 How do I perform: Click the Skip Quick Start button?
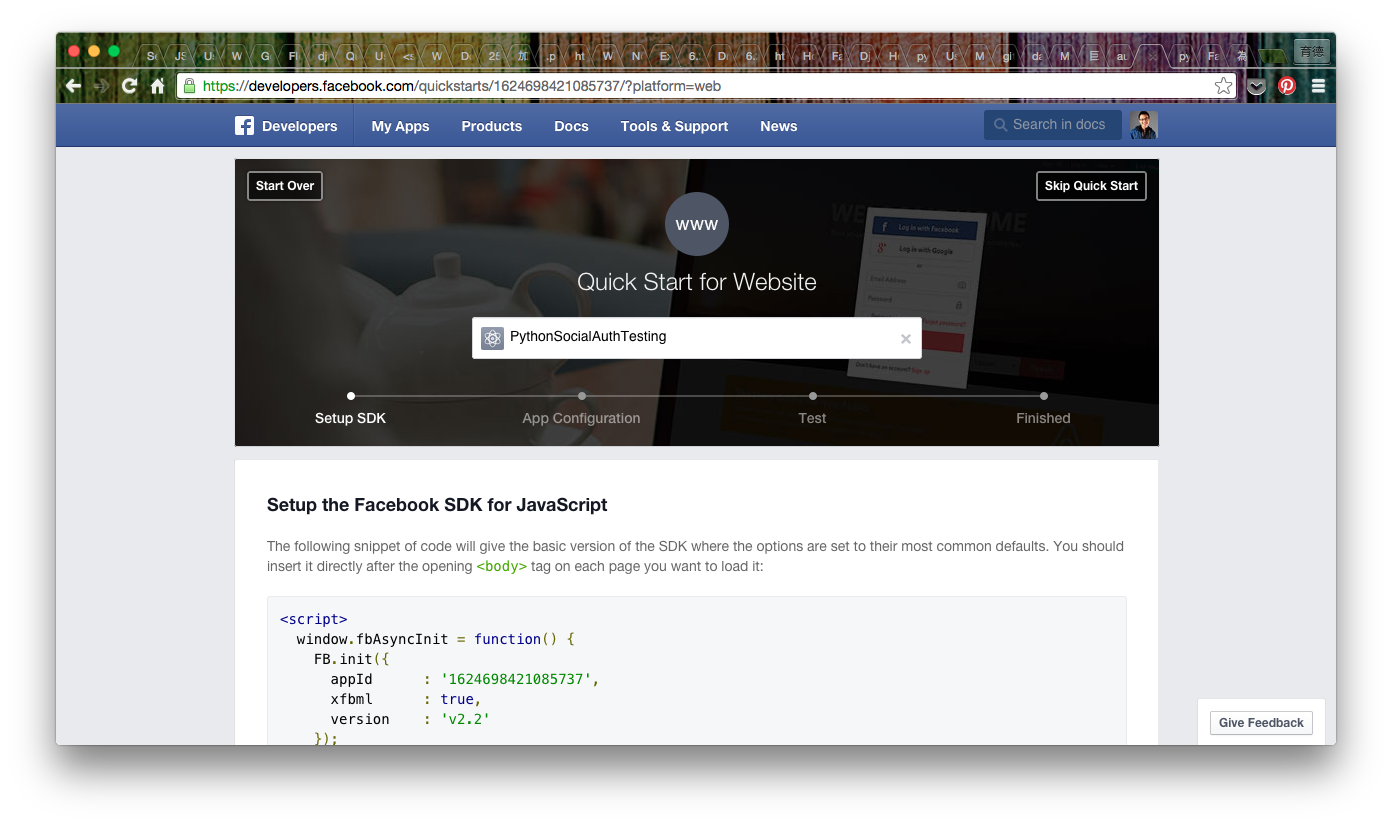1091,186
